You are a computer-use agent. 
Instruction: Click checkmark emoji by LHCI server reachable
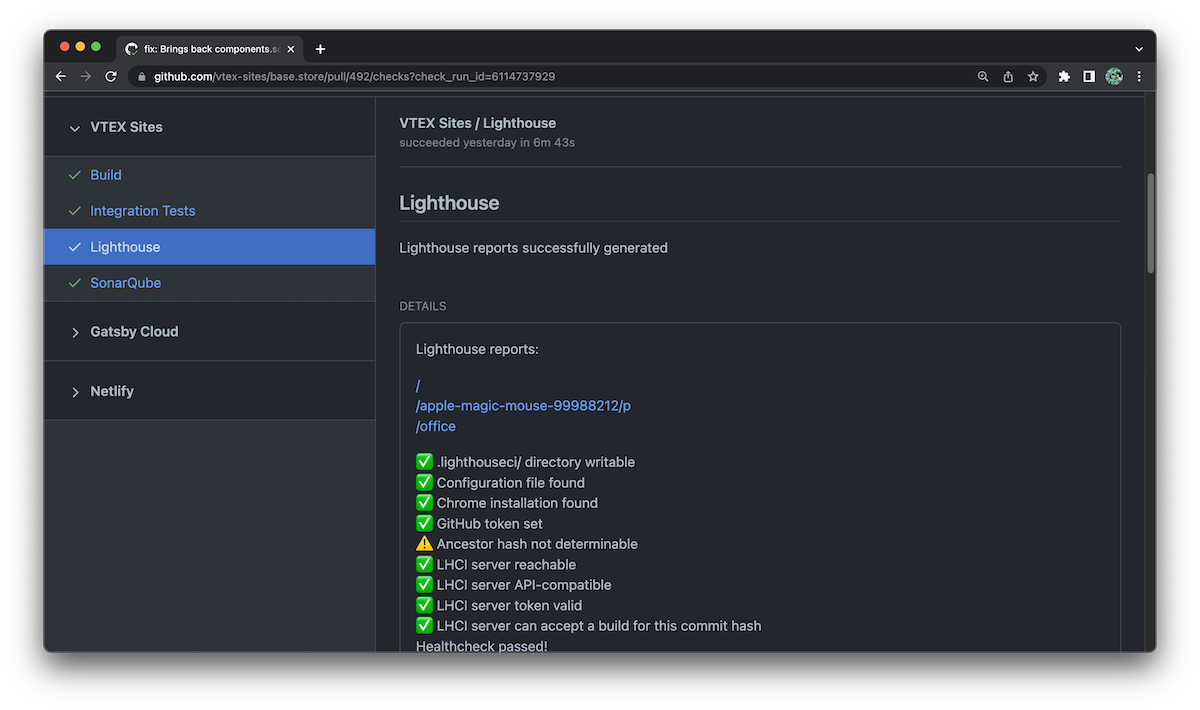pos(424,565)
